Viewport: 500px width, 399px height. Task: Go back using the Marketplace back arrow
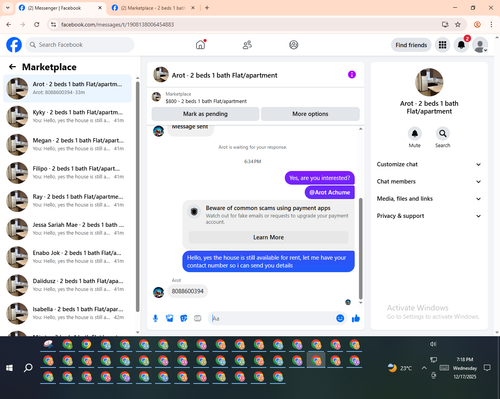click(x=12, y=67)
